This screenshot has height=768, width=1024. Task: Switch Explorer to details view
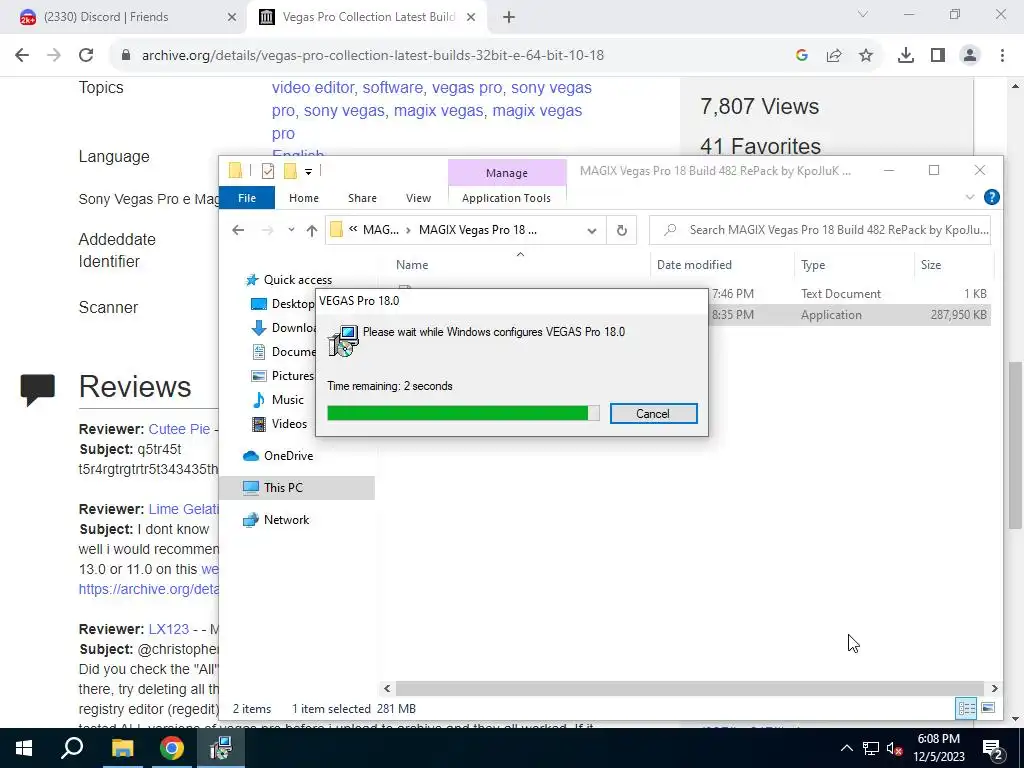click(966, 708)
